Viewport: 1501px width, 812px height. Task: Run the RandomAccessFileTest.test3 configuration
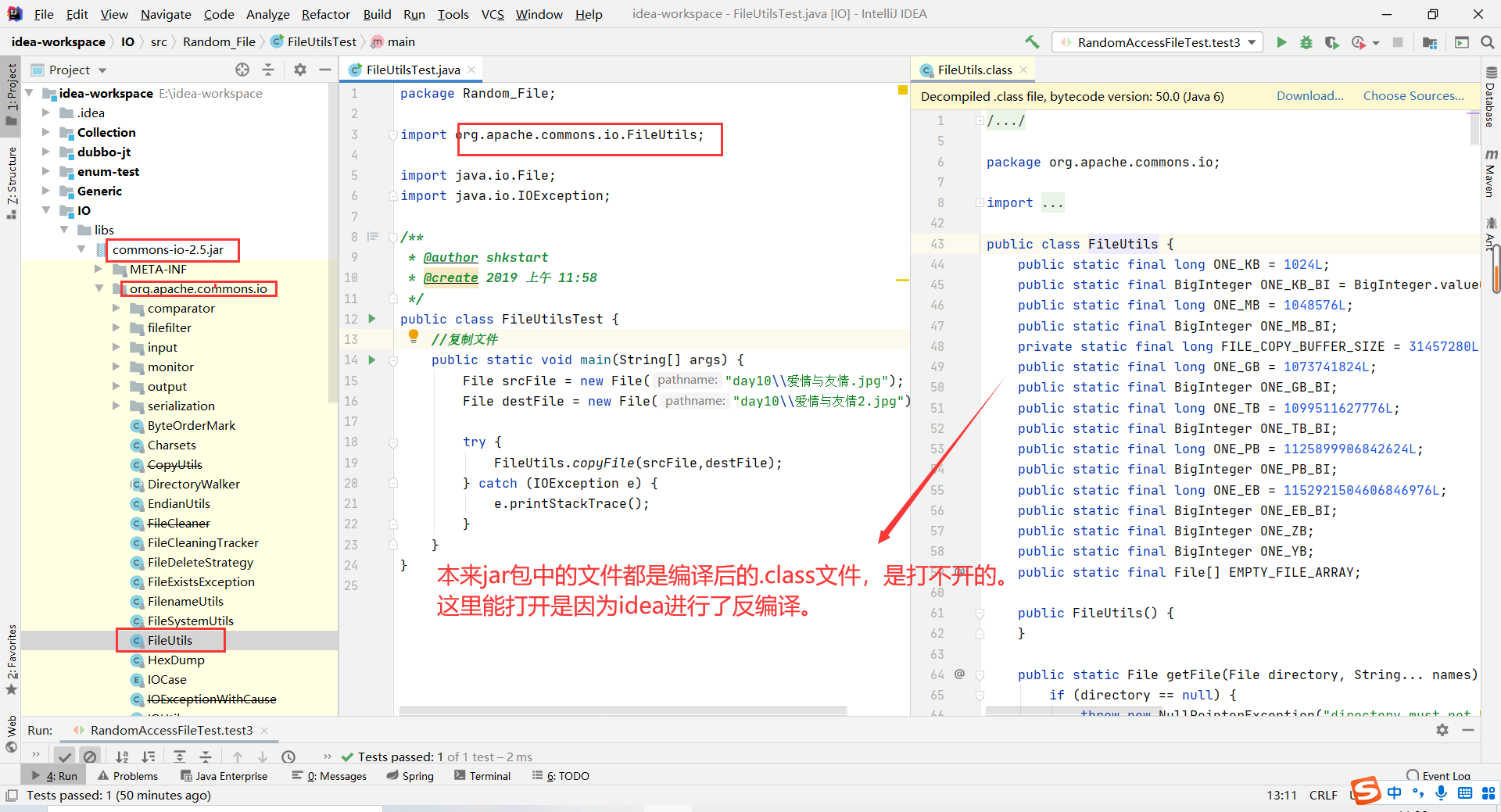click(x=1281, y=42)
